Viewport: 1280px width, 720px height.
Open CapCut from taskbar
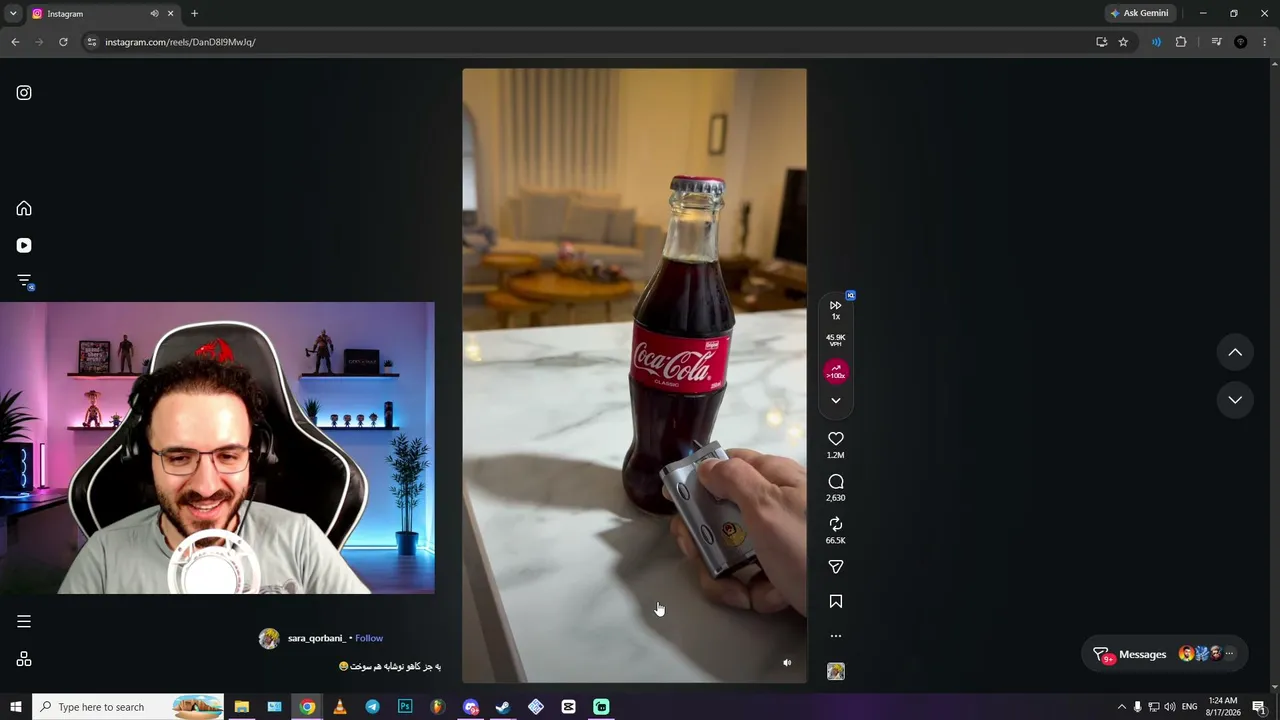click(568, 707)
